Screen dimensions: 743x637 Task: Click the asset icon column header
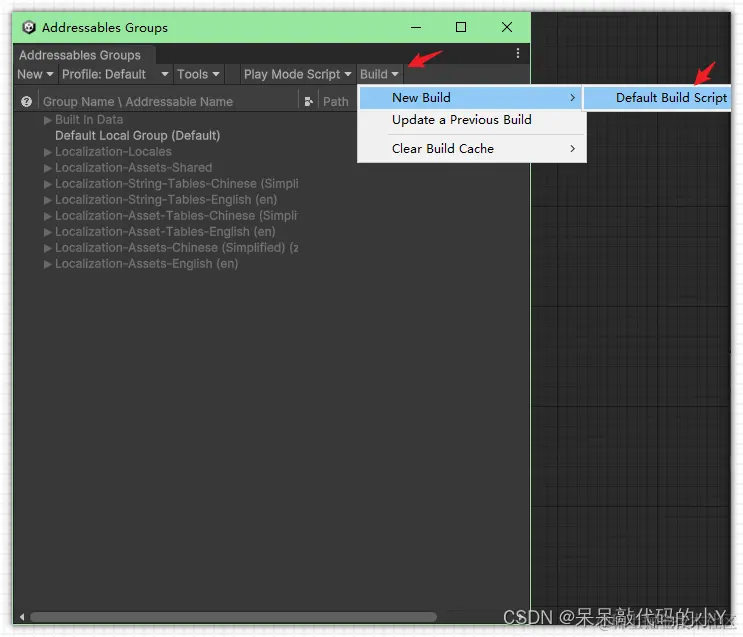(308, 101)
